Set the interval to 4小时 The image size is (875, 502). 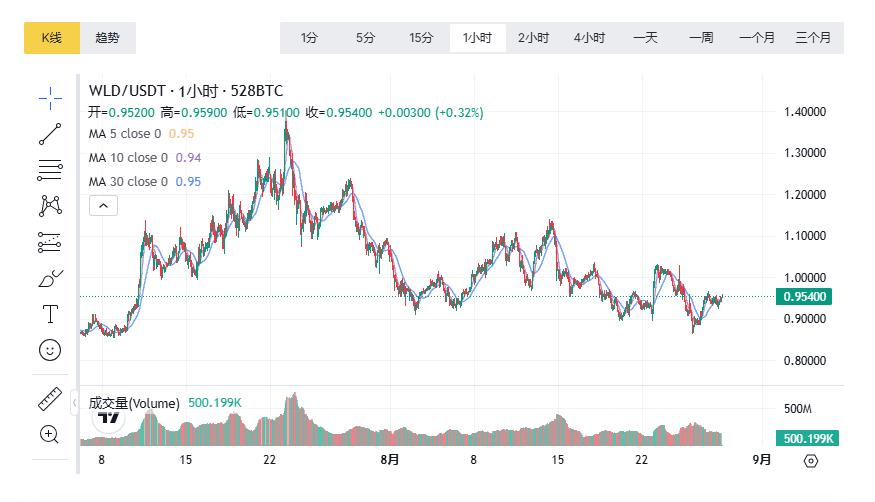pyautogui.click(x=589, y=38)
